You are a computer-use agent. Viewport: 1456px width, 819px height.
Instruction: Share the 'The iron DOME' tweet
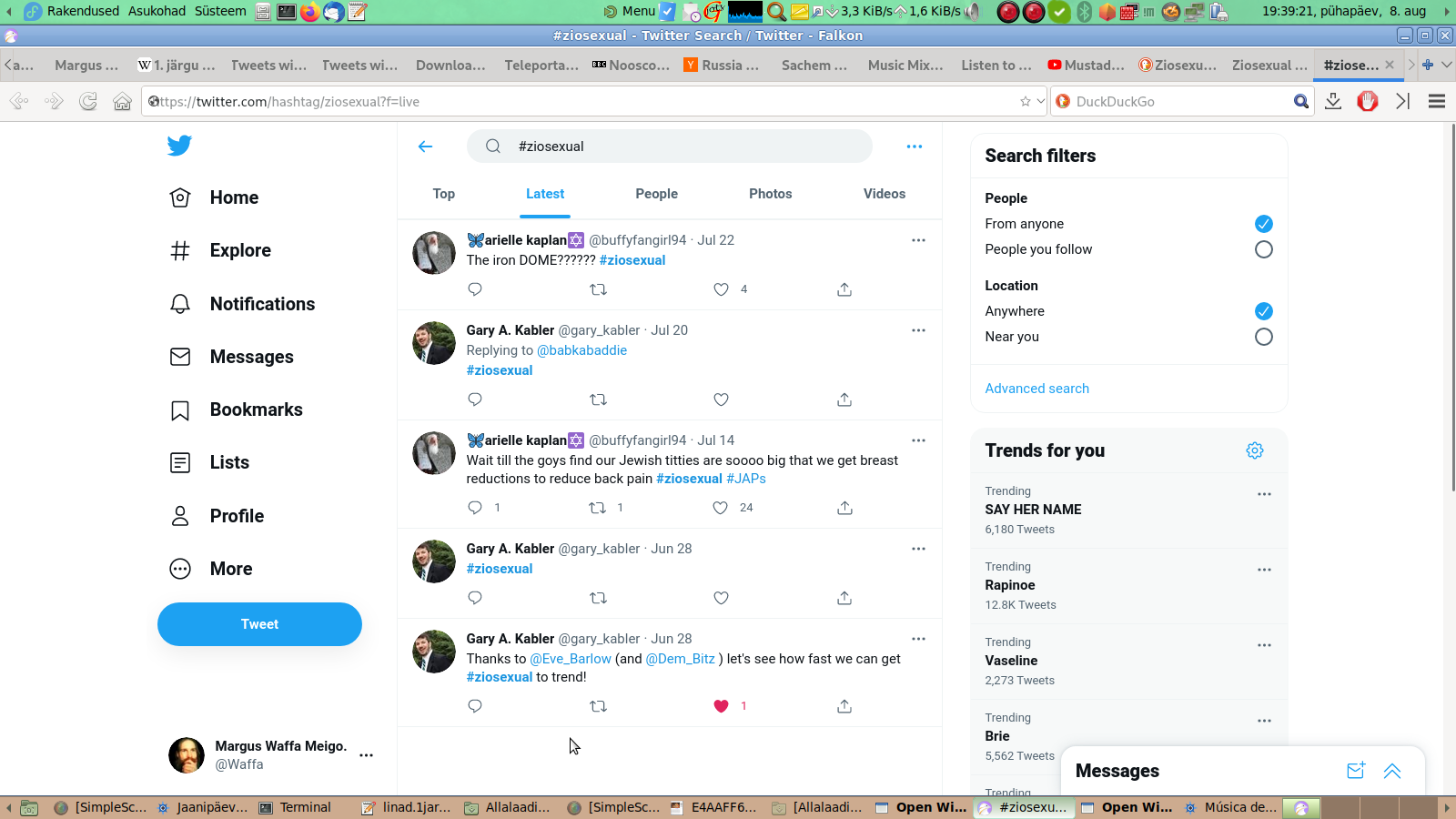pyautogui.click(x=844, y=289)
